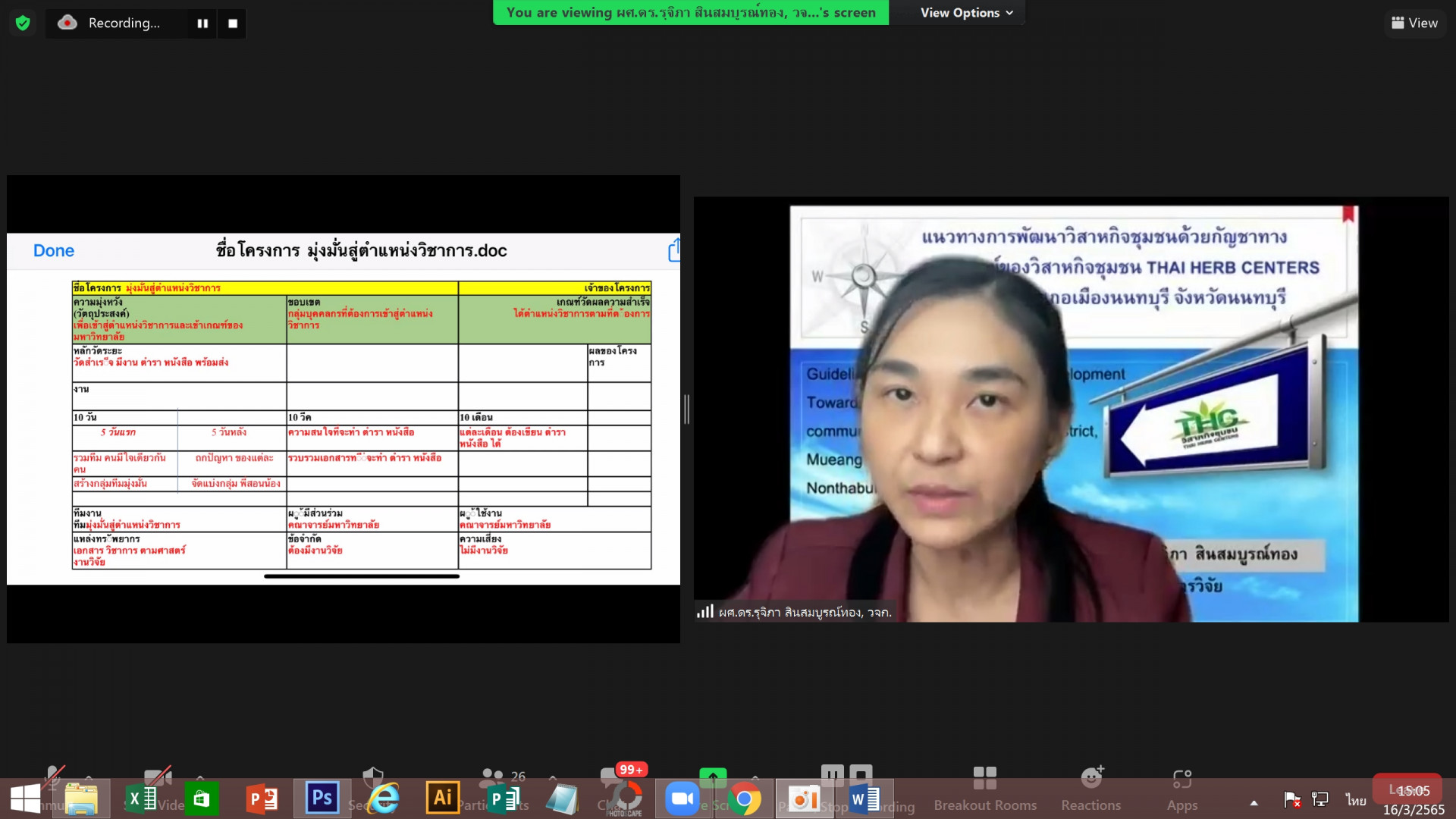
Task: Click the '10 เดือน' table cell
Action: (x=522, y=417)
